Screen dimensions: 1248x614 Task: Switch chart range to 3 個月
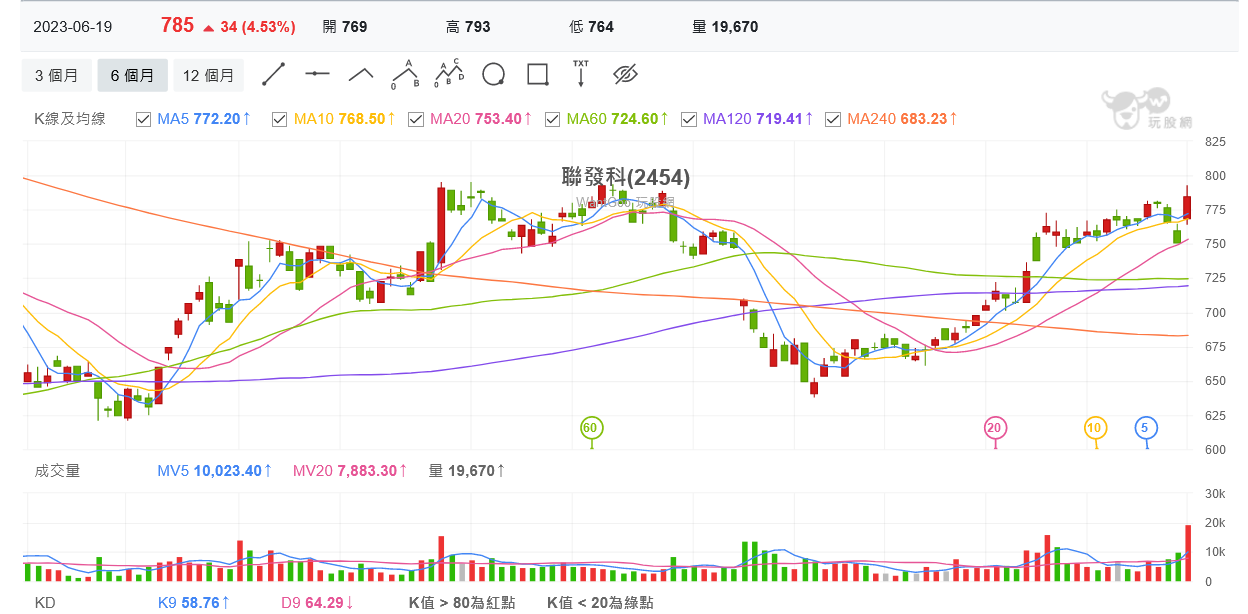pyautogui.click(x=57, y=75)
